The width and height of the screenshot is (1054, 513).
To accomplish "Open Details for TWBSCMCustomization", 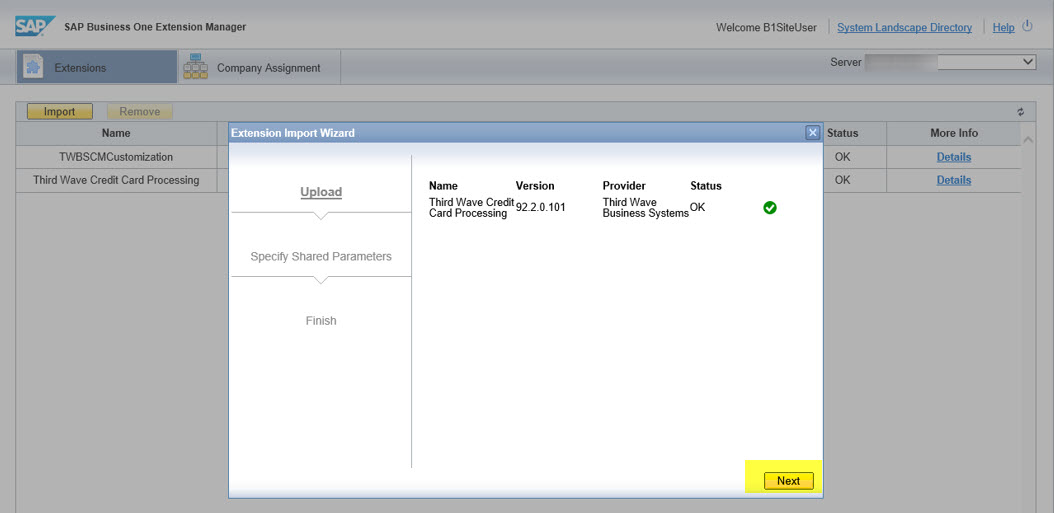I will [954, 157].
